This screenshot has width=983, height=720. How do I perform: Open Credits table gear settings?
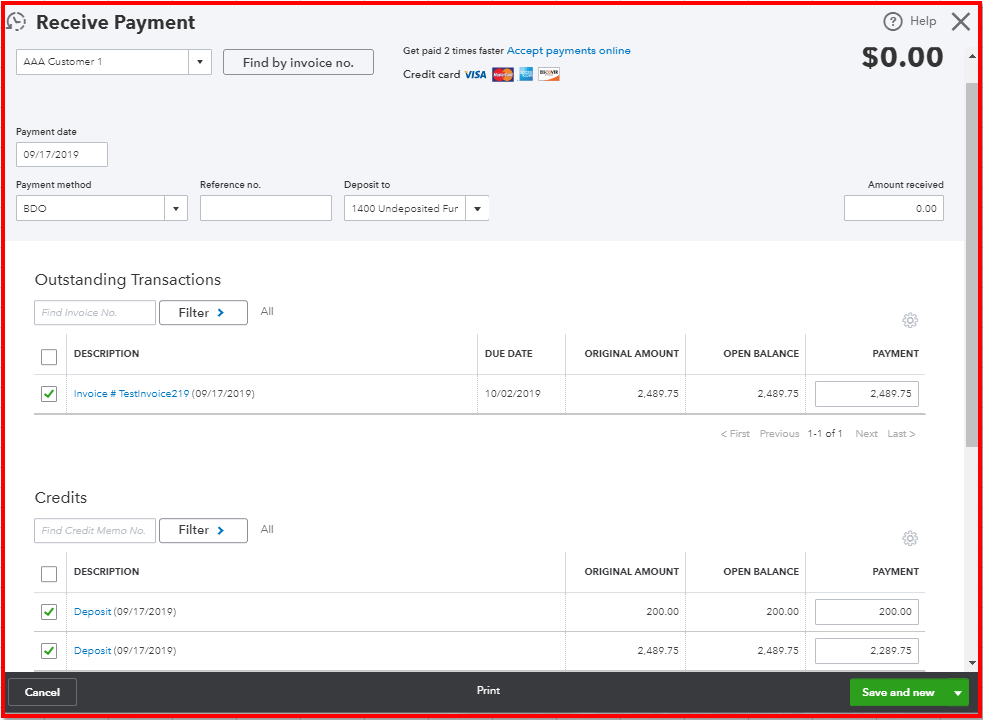[910, 538]
